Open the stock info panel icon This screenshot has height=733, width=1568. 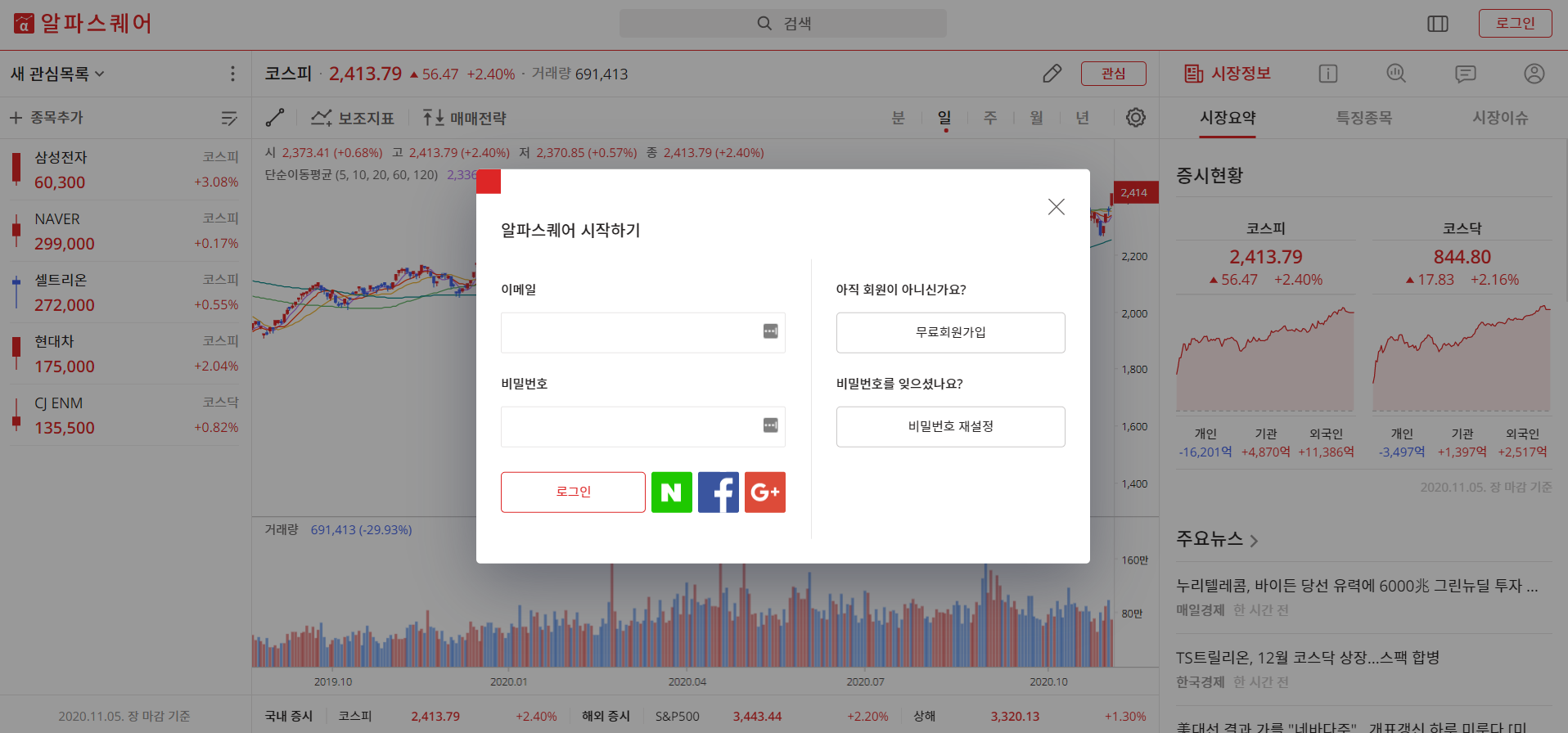pyautogui.click(x=1328, y=74)
